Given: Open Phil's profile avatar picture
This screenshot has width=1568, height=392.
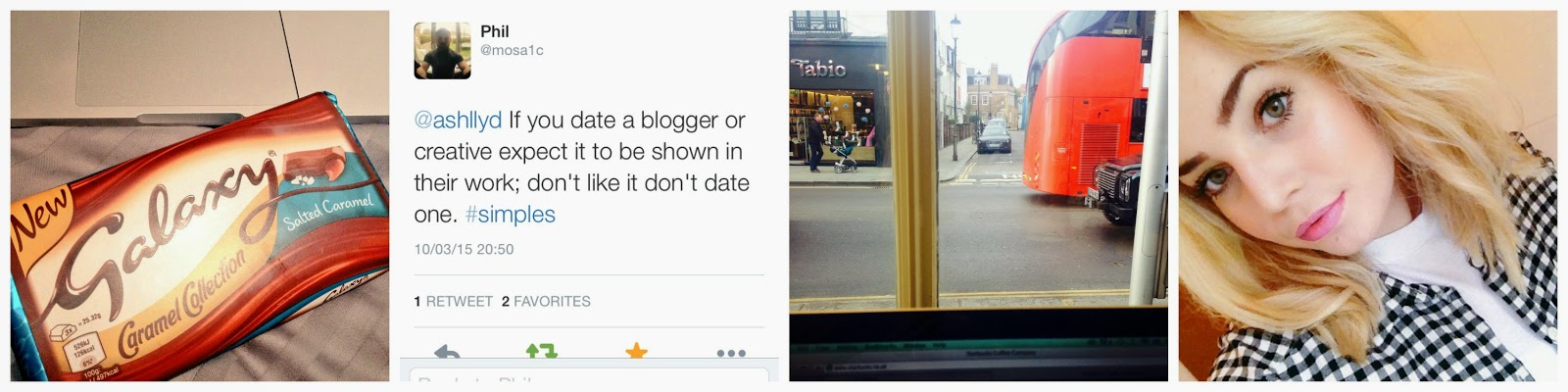Looking at the screenshot, I should click(x=442, y=50).
